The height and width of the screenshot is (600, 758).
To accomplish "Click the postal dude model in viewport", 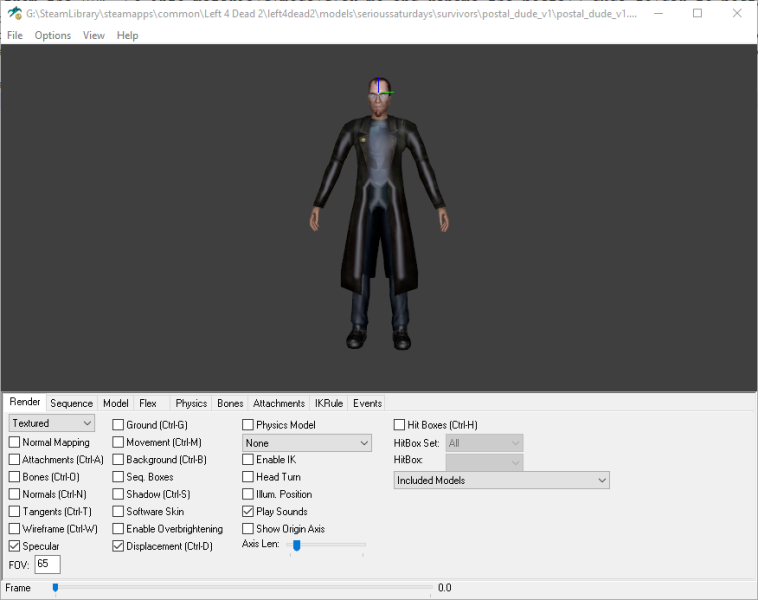I will pyautogui.click(x=379, y=213).
